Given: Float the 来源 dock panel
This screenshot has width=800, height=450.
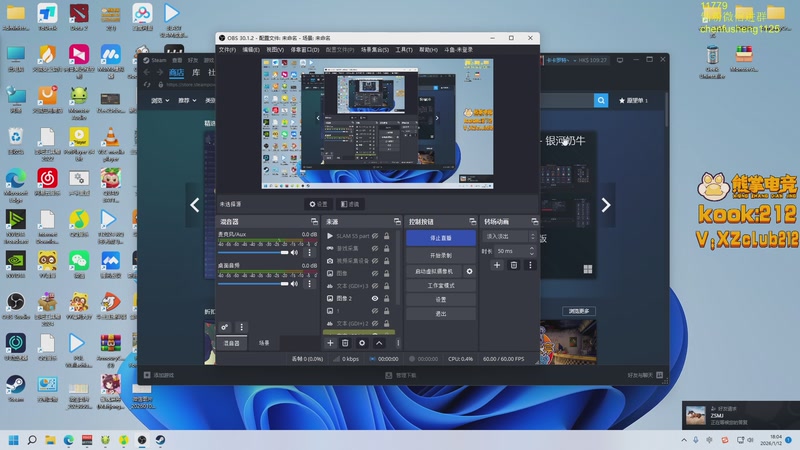Looking at the screenshot, I should tap(397, 221).
